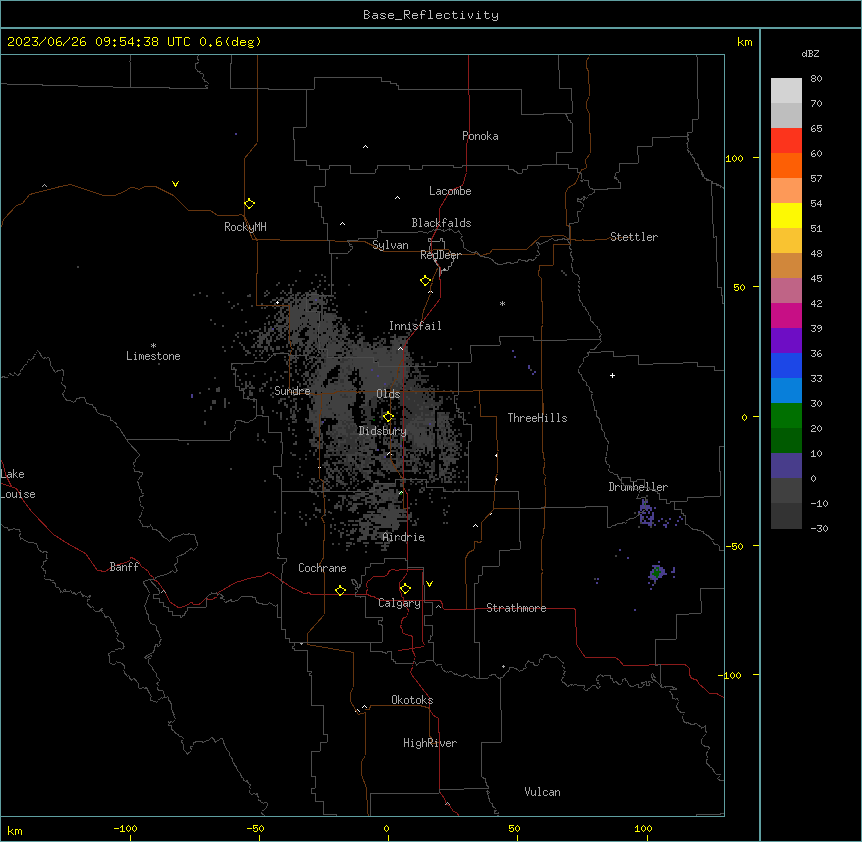Pick the dark orange 57-60 dBZ swatch
Image resolution: width=862 pixels, height=842 pixels.
[786, 165]
